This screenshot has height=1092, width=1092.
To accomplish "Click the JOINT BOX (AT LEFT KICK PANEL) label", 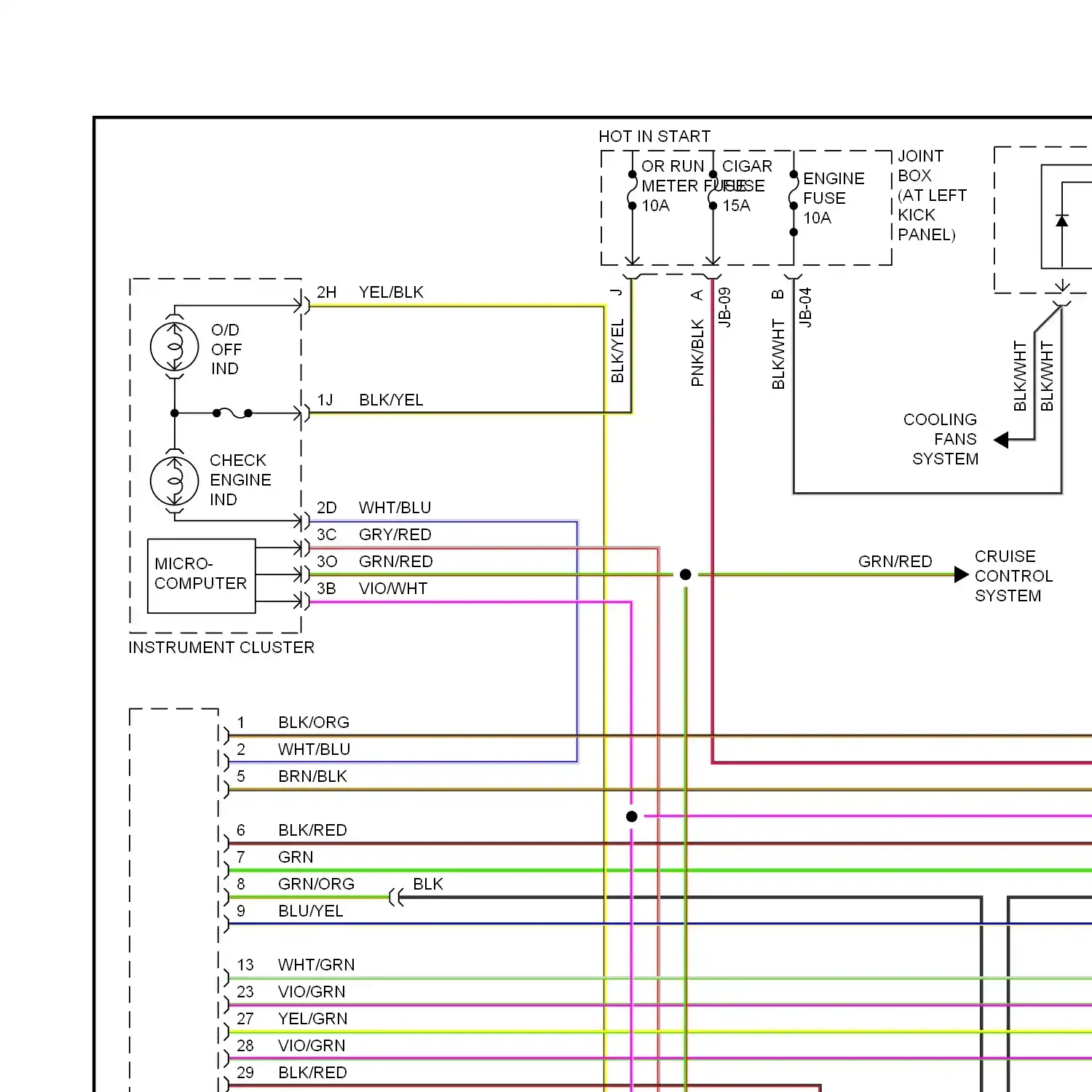I will tap(933, 195).
